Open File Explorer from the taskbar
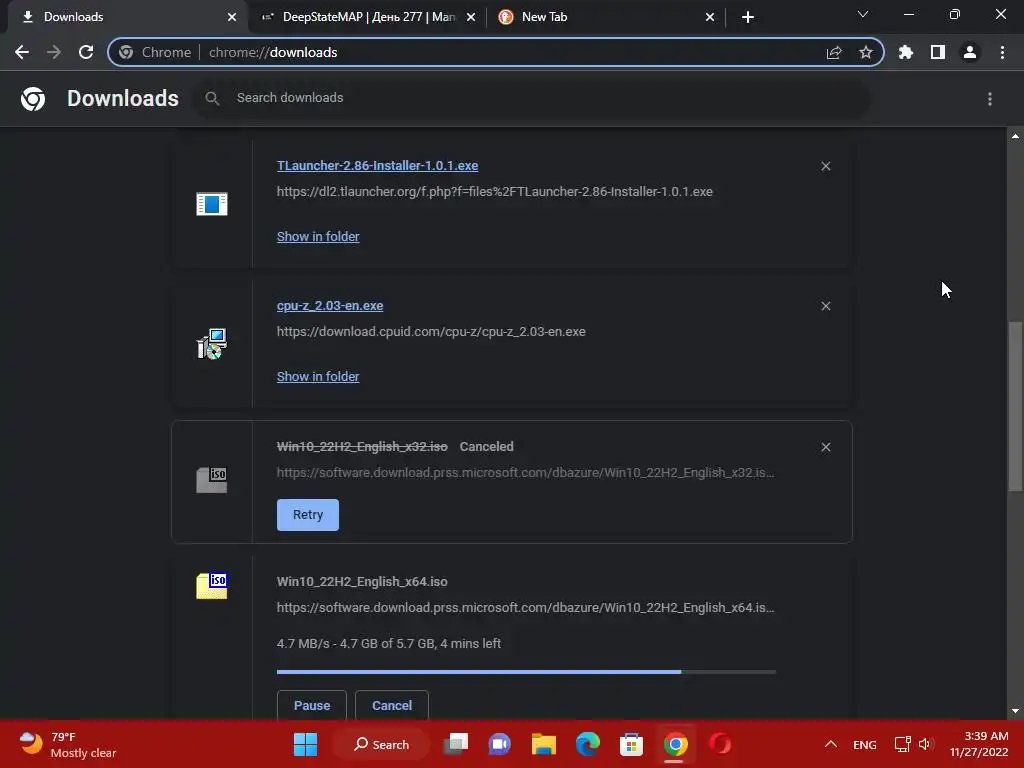1024x768 pixels. (543, 744)
